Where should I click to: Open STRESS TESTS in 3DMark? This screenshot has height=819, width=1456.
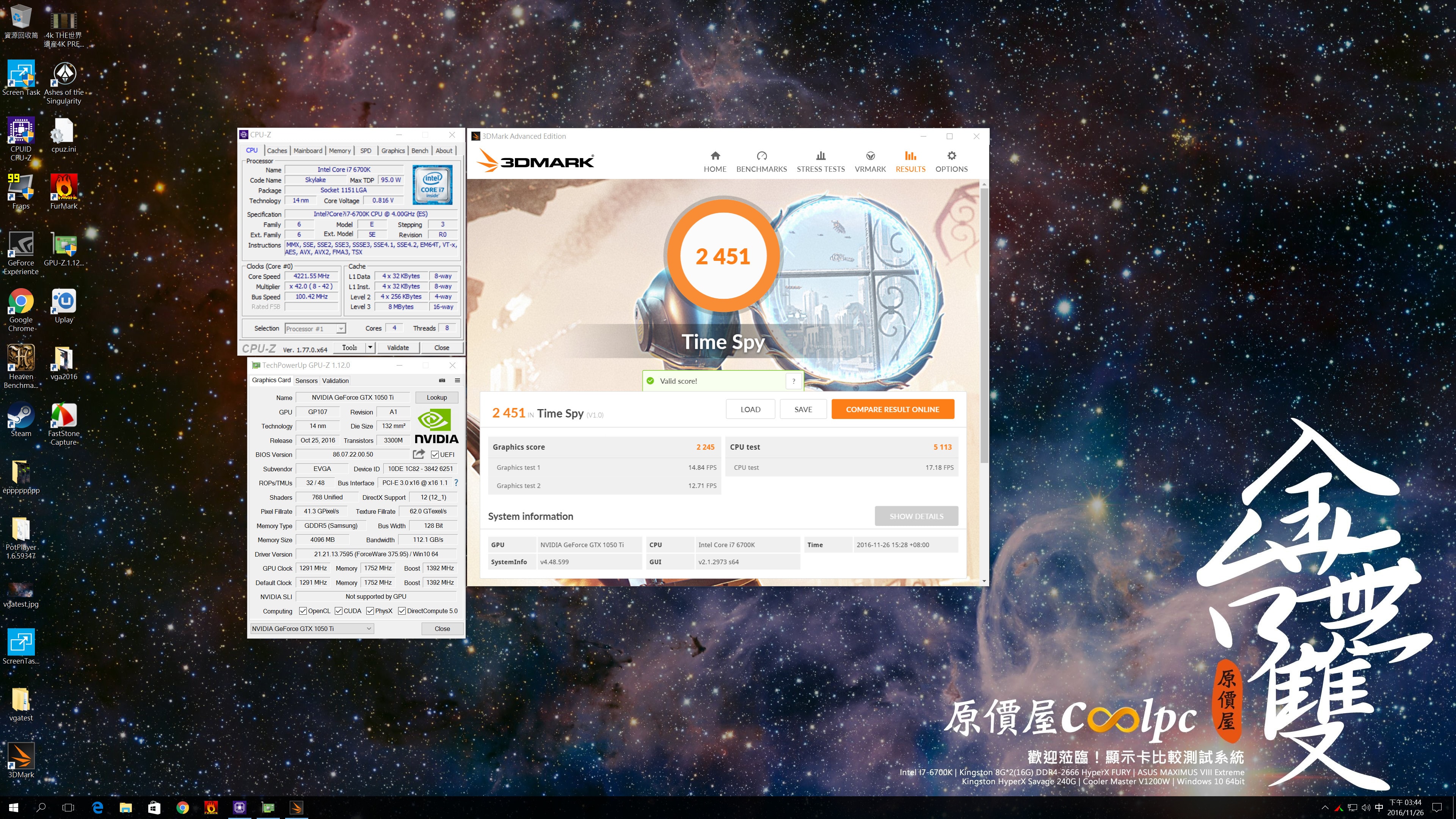coord(821,162)
